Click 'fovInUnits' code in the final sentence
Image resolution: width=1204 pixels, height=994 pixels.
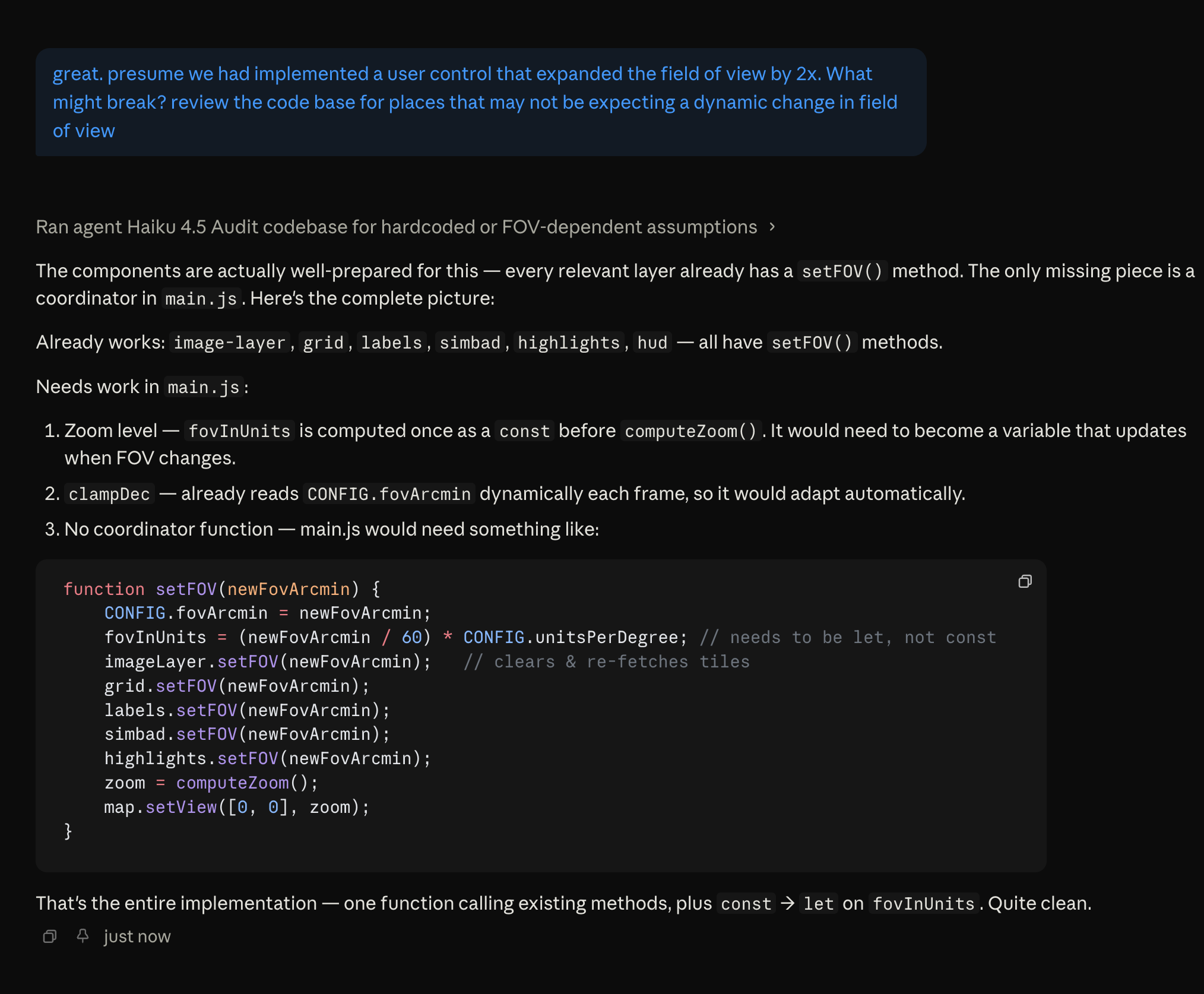coord(923,904)
